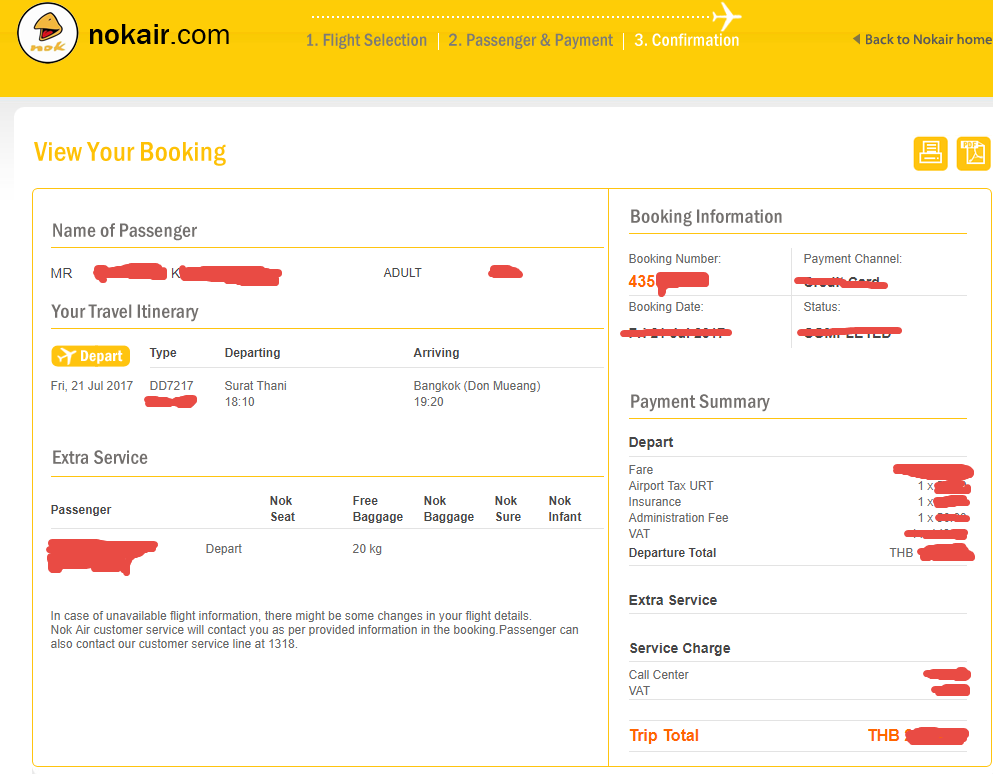Click the booking number starting 435
The width and height of the screenshot is (993, 774).
pos(668,281)
